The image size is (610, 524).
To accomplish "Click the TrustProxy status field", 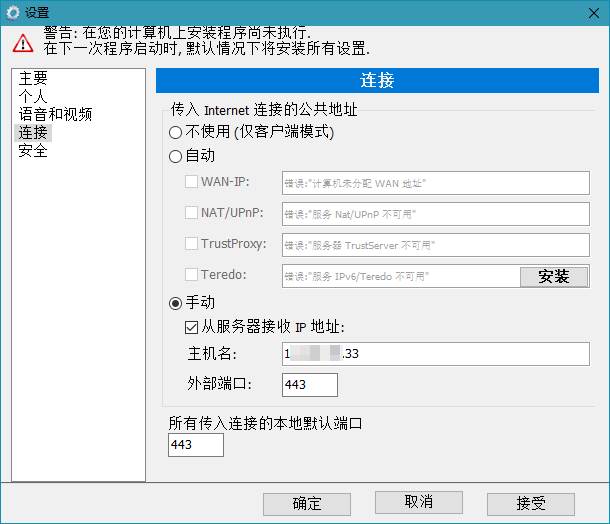I will pyautogui.click(x=436, y=245).
